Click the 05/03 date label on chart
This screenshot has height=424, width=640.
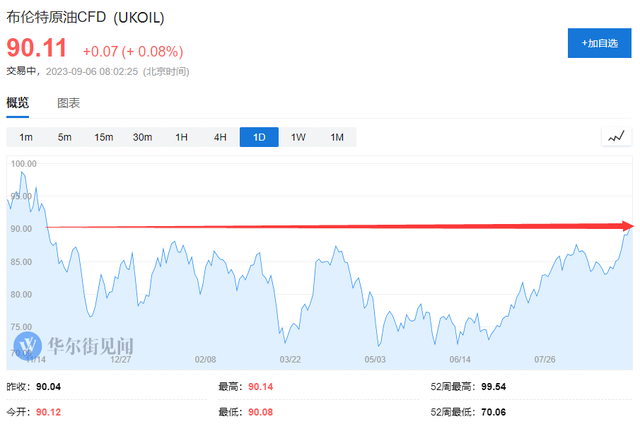click(x=375, y=360)
